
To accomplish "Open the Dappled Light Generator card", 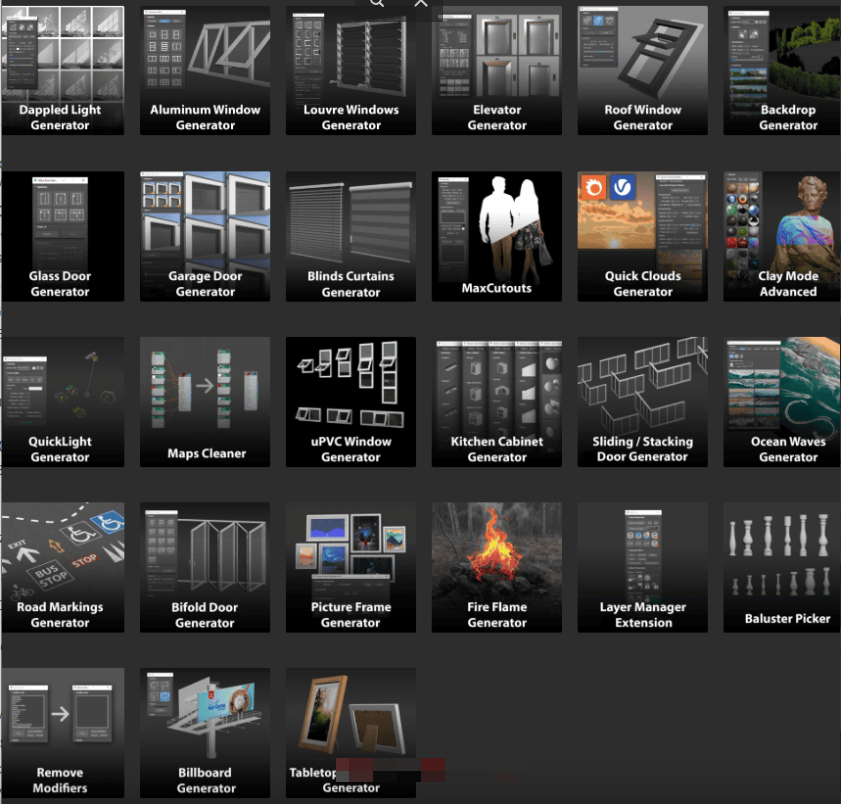I will (62, 70).
